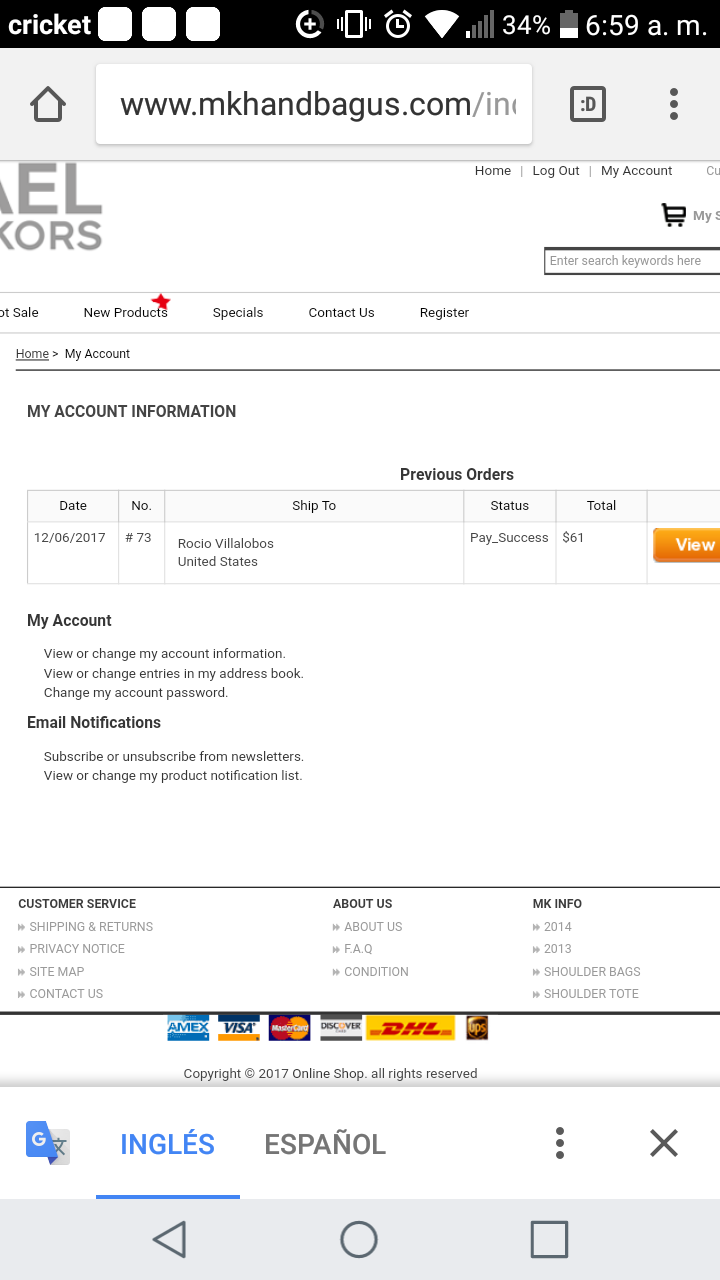Focus the URL address bar
This screenshot has height=1280, width=720.
click(314, 104)
